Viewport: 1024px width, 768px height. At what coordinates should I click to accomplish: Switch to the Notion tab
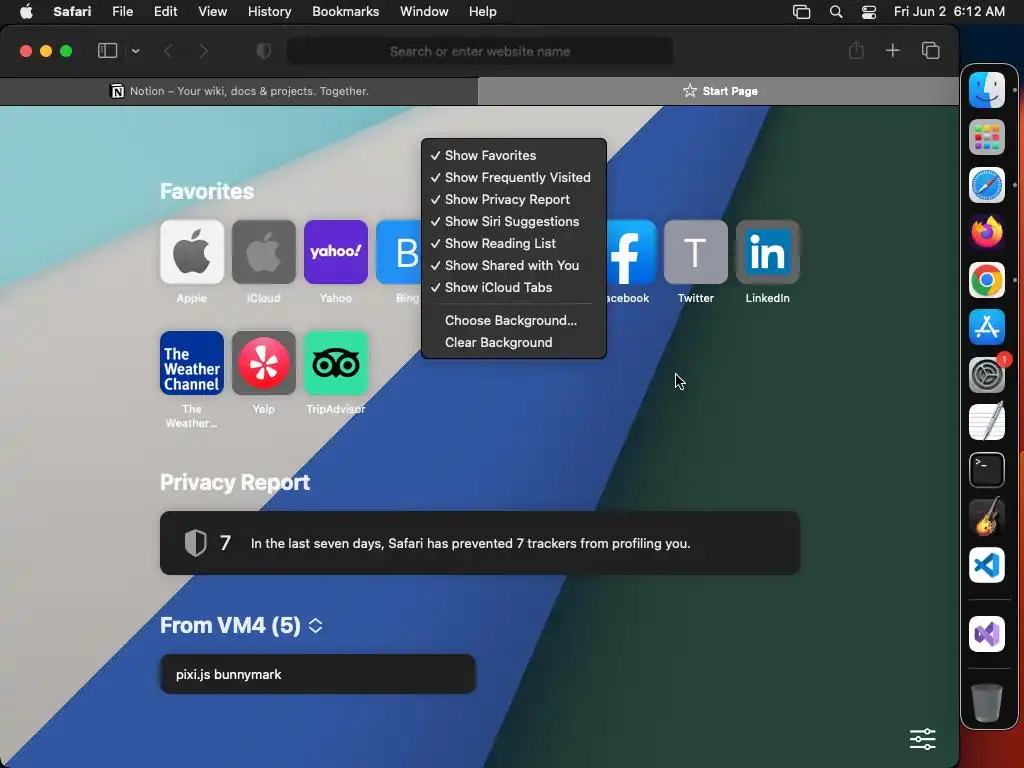coord(239,91)
